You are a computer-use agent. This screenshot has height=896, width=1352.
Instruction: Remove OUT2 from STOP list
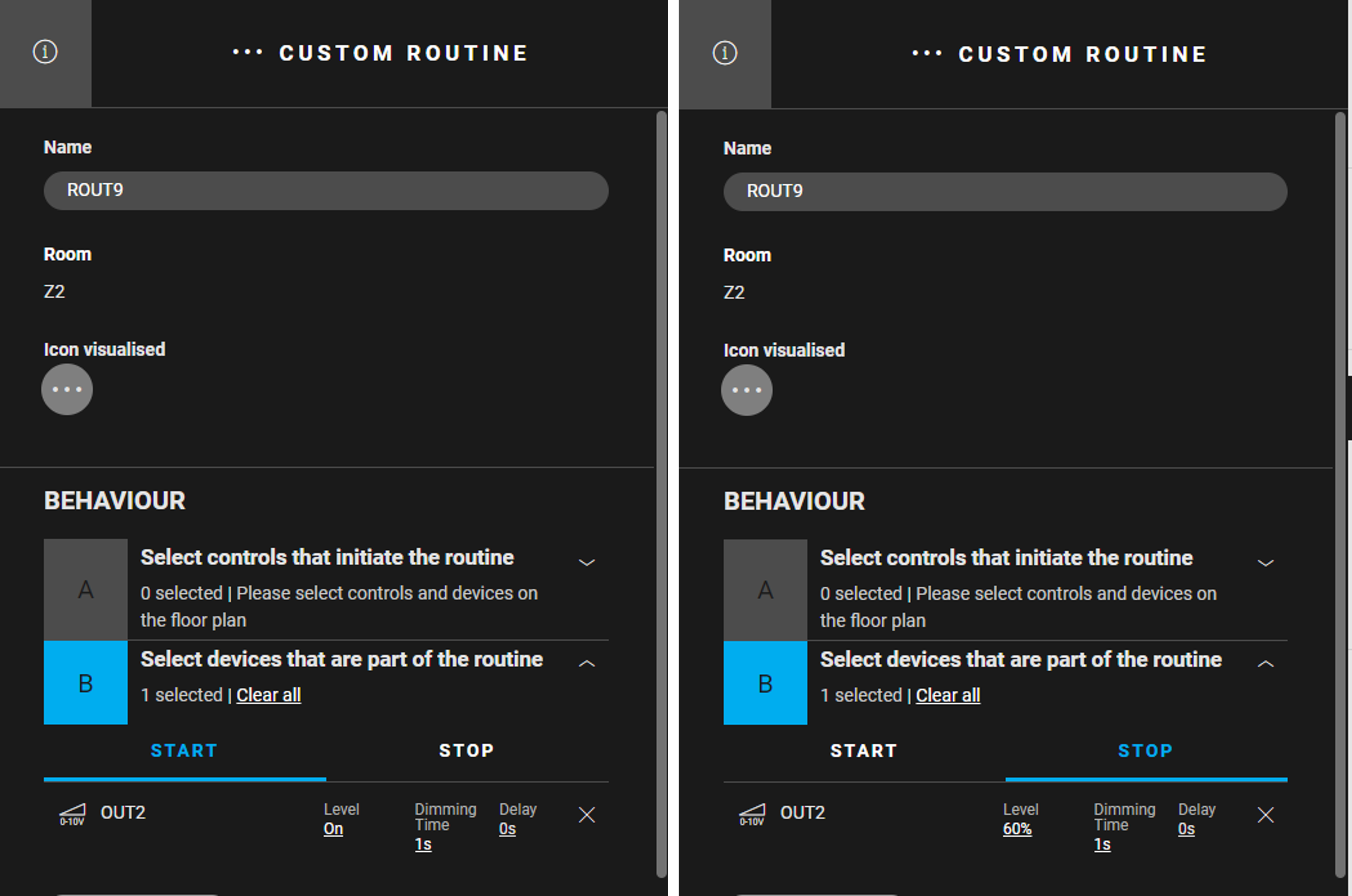click(1266, 815)
